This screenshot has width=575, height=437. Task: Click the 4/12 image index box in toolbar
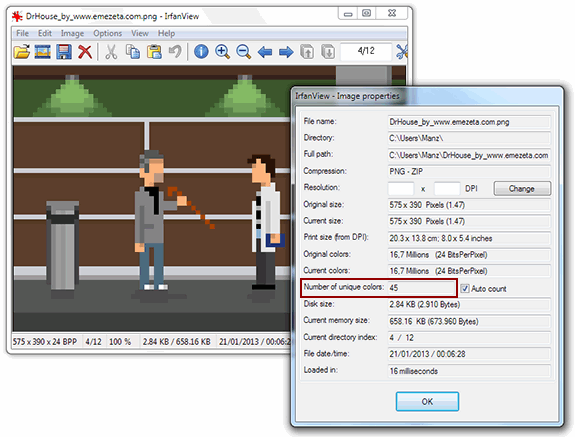point(366,51)
